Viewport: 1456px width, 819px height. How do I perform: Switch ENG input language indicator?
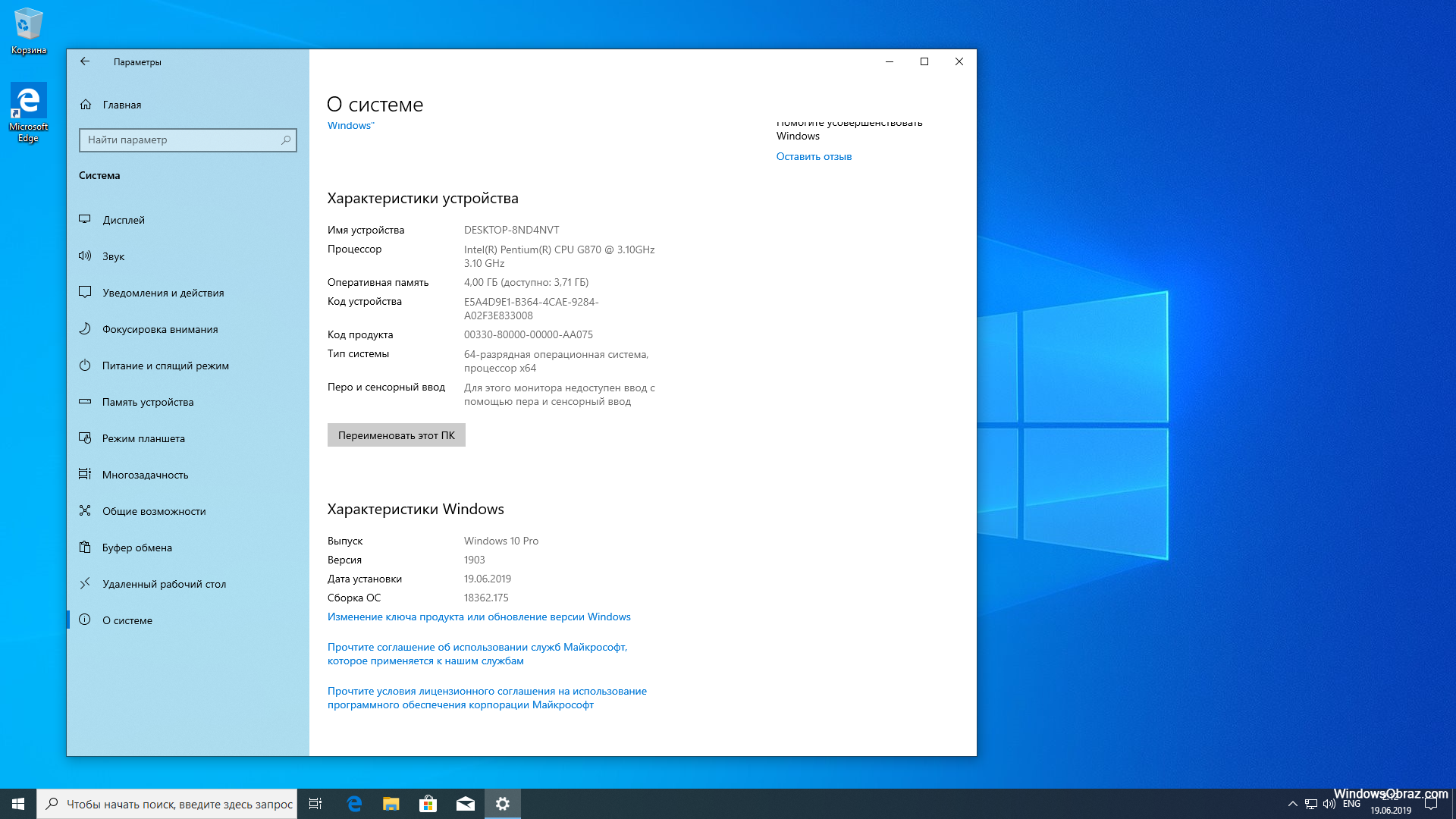[x=1351, y=804]
